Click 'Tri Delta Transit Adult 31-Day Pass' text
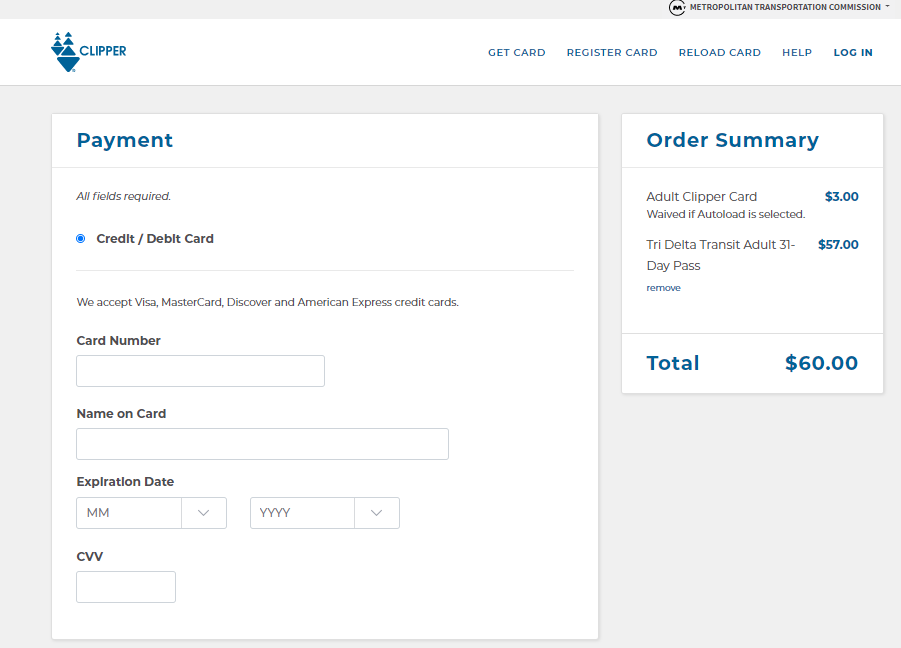This screenshot has width=901, height=648. [x=721, y=255]
